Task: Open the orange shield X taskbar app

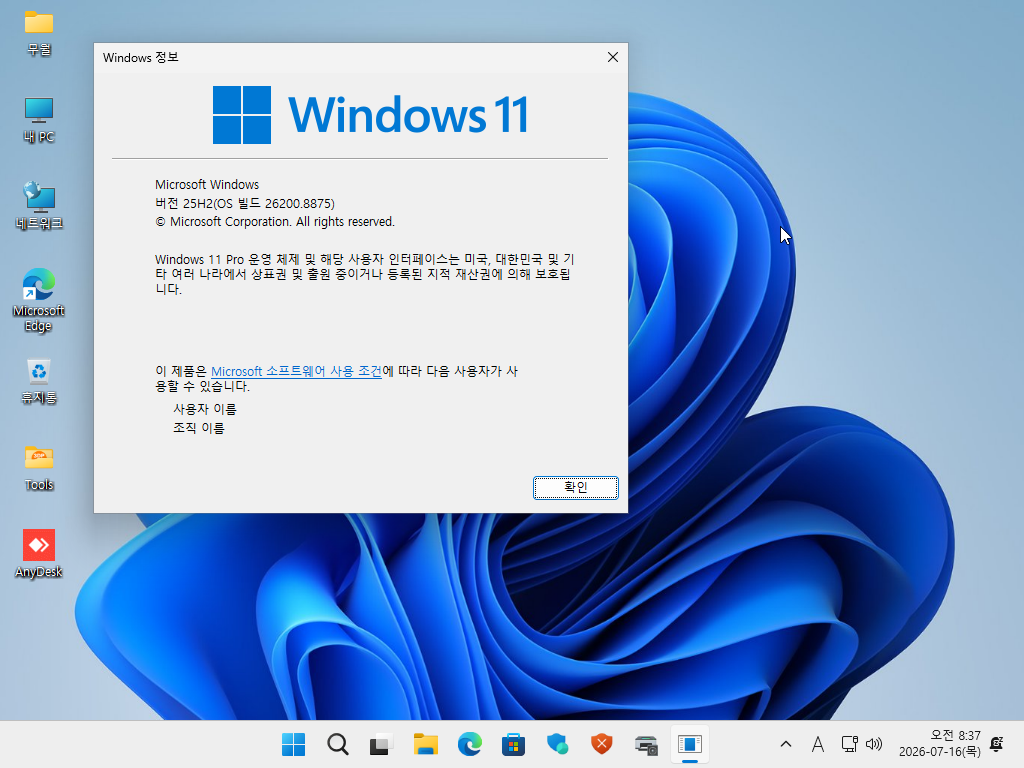Action: coord(601,744)
